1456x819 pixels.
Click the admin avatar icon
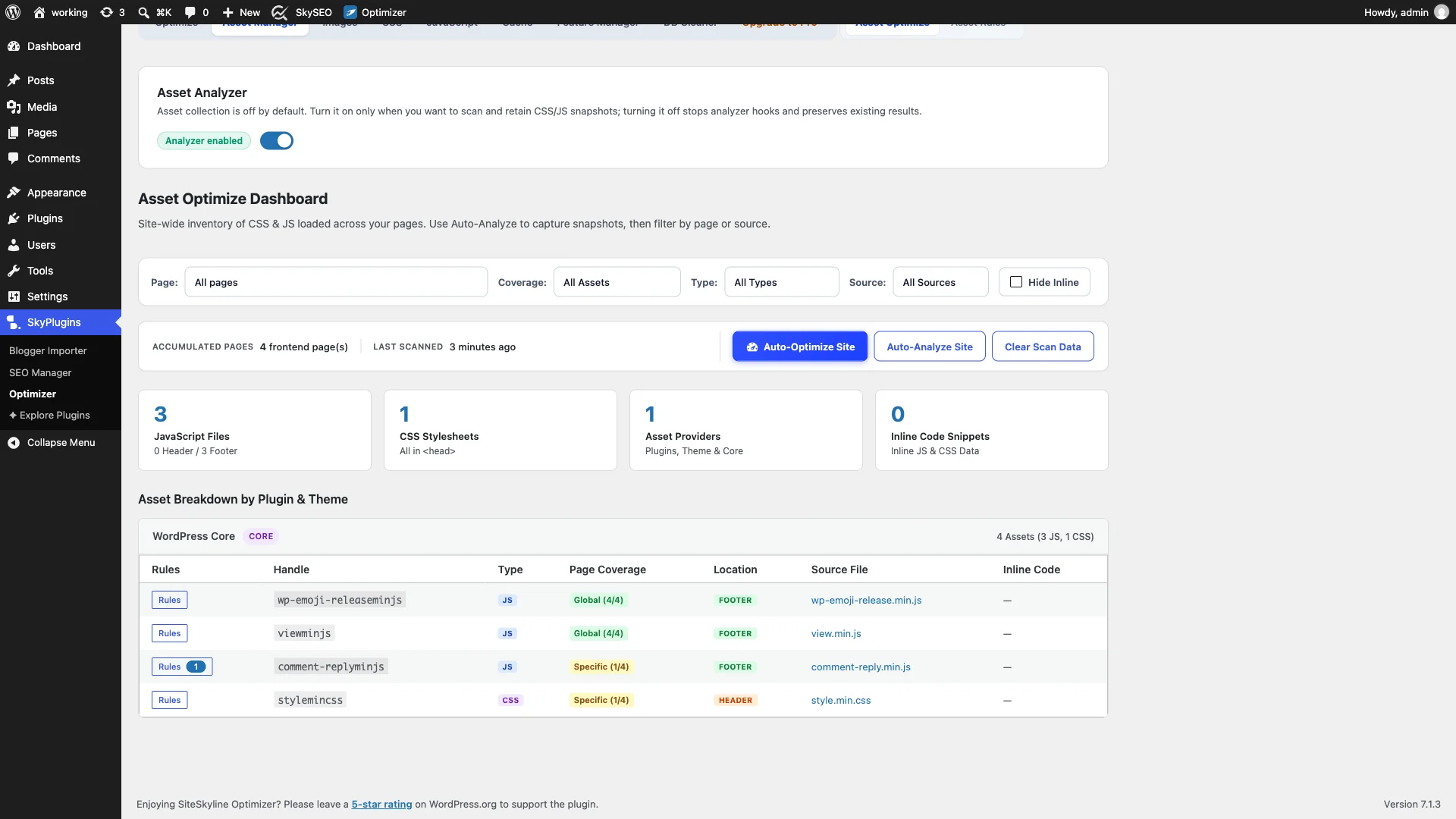(x=1442, y=12)
